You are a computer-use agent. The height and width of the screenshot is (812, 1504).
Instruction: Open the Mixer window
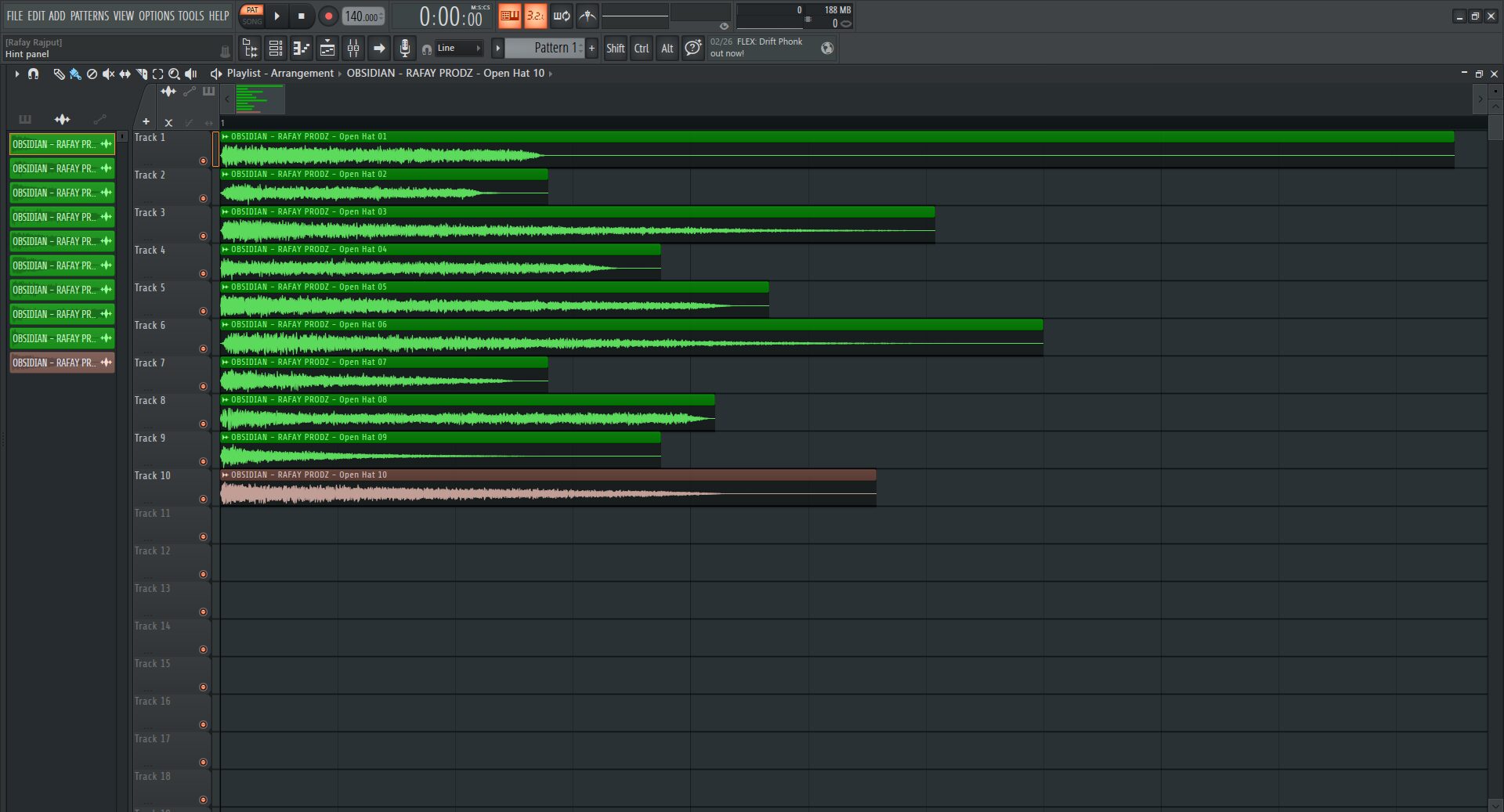point(353,49)
